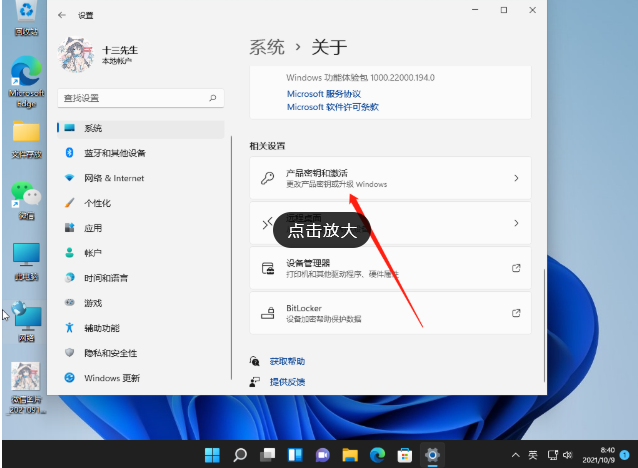Go back with the Settings back arrow
This screenshot has width=638, height=468.
[62, 15]
